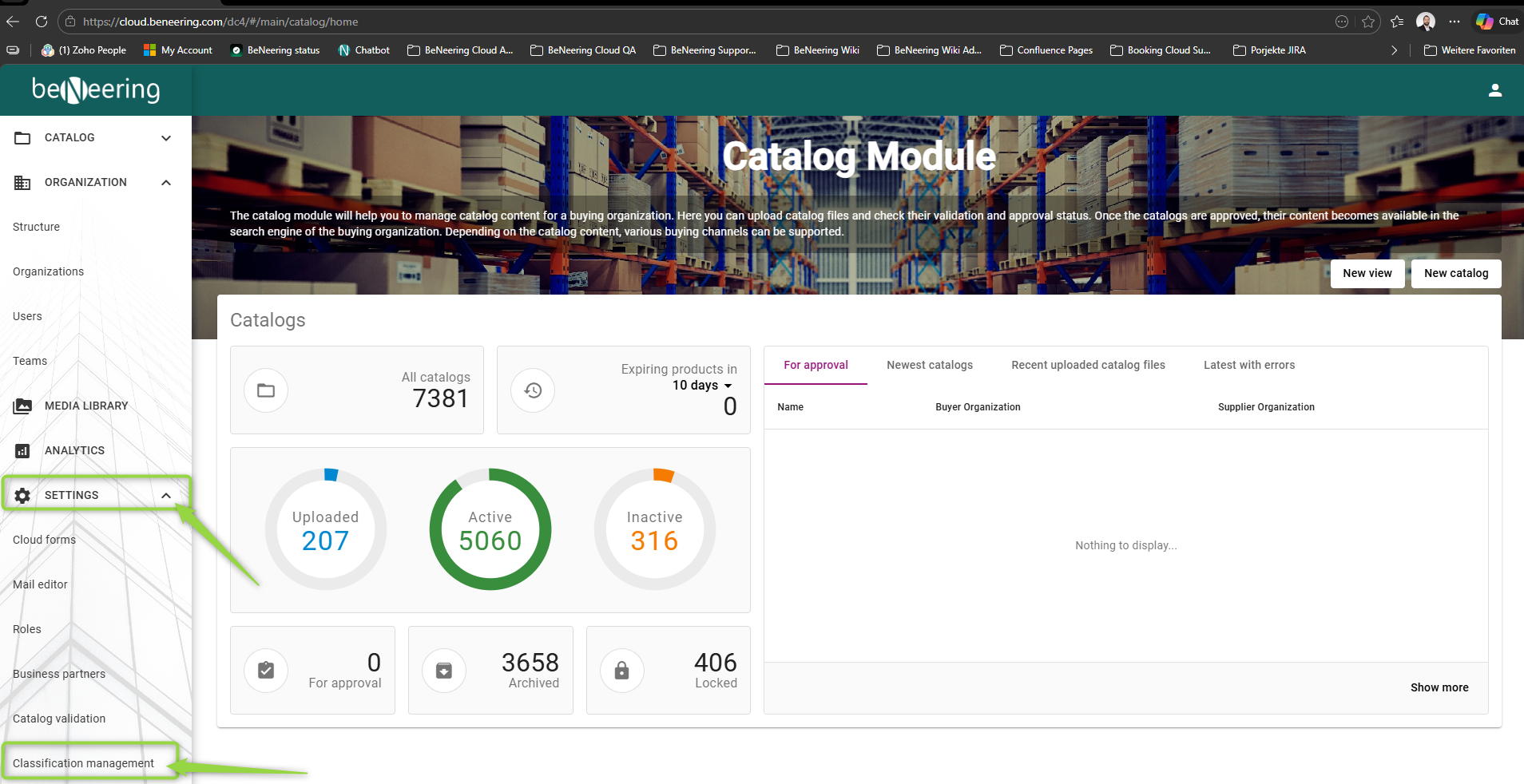
Task: Open the 10 days expiry dropdown
Action: click(x=702, y=386)
